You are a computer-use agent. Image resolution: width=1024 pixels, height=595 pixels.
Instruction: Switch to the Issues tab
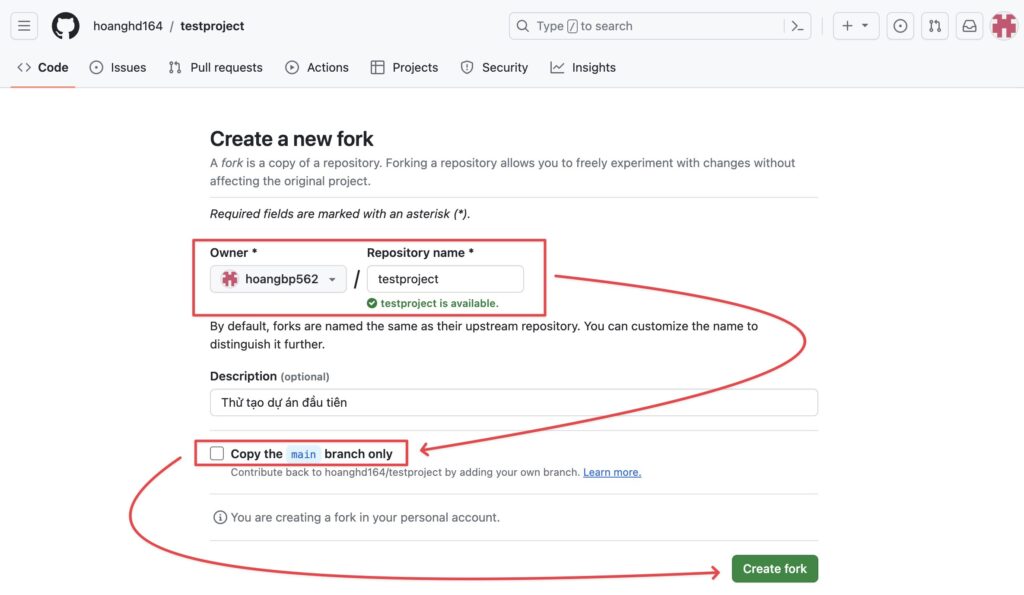click(118, 67)
